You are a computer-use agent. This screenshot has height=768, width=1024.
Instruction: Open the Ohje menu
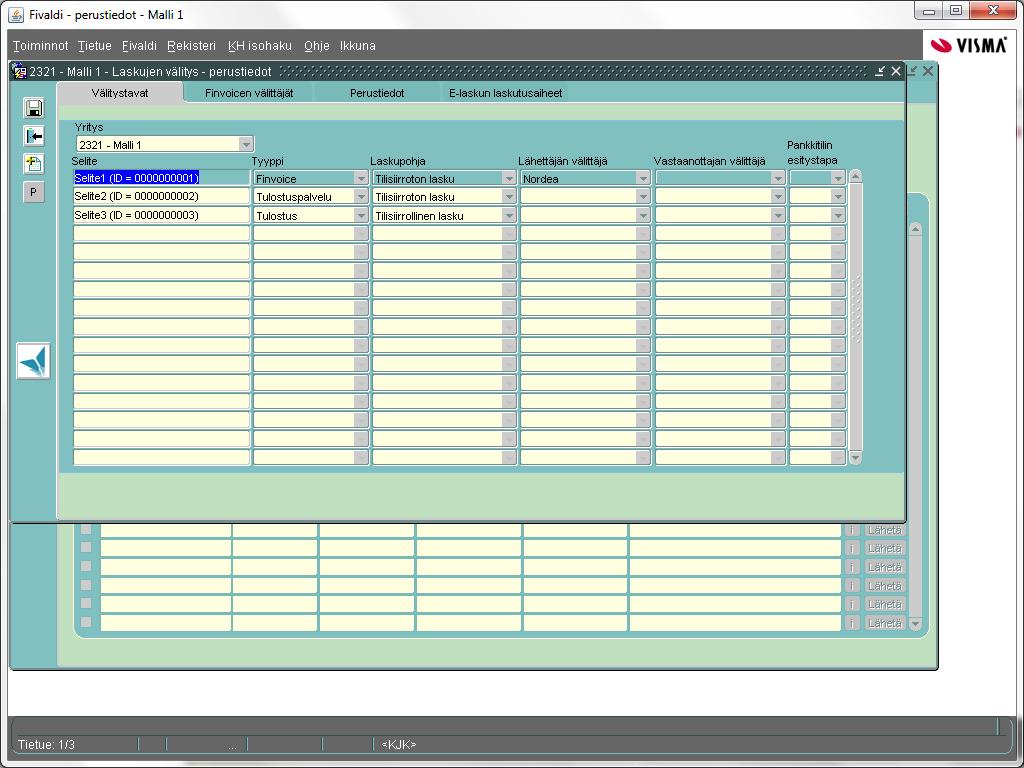point(317,46)
